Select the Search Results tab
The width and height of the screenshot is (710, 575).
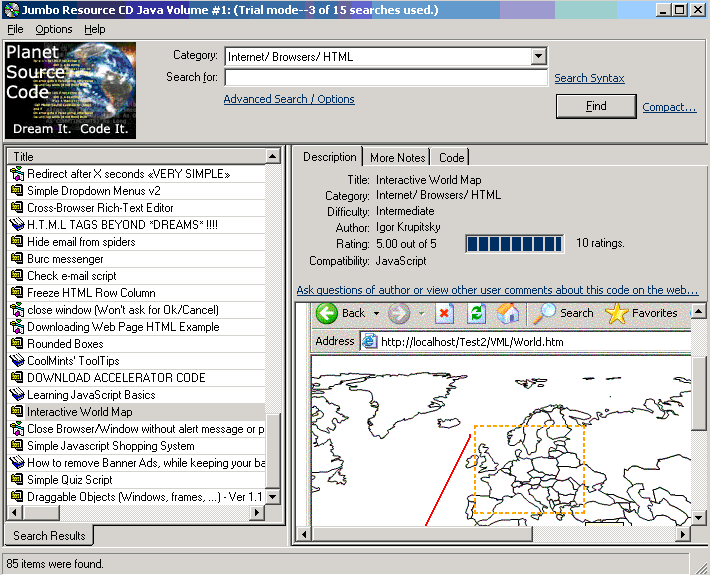click(49, 536)
